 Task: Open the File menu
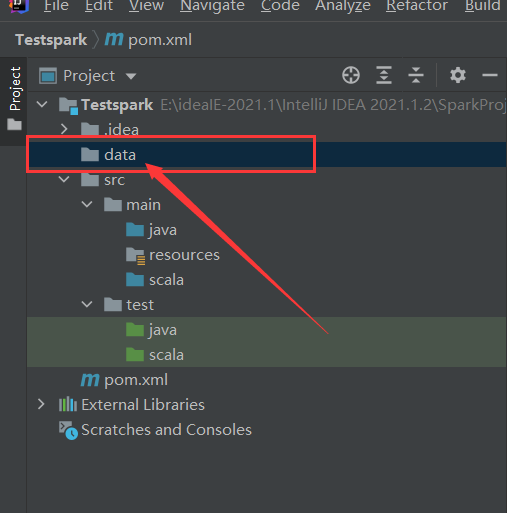(56, 6)
